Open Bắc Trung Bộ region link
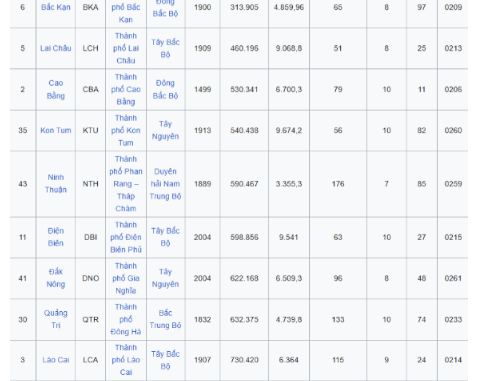 coord(165,319)
